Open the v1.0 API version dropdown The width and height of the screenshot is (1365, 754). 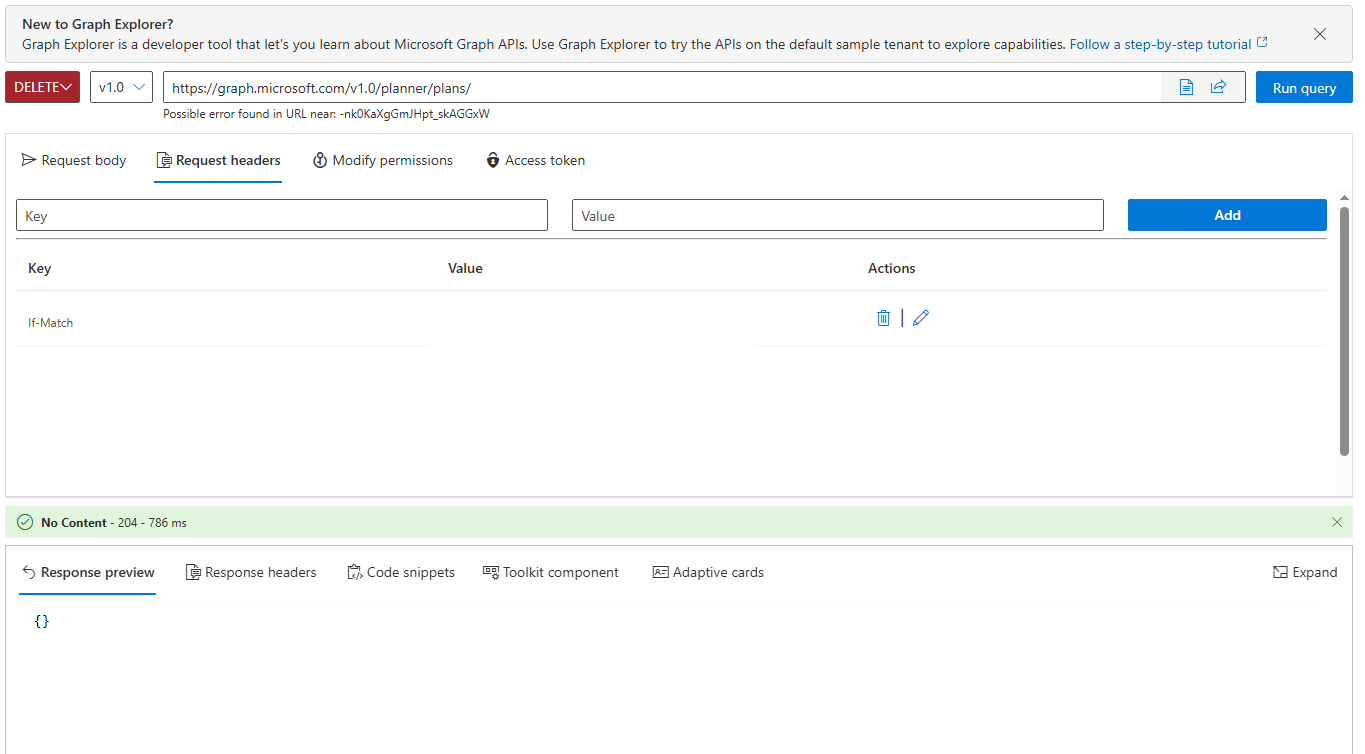click(121, 87)
